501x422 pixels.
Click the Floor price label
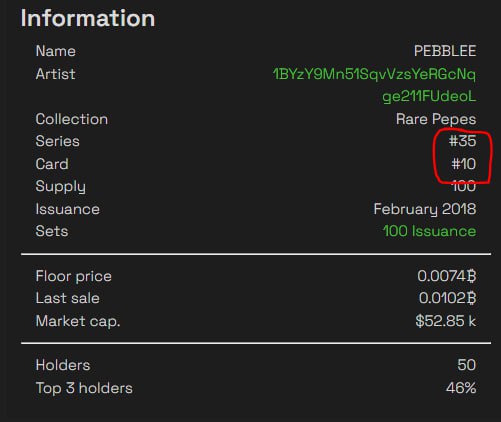click(73, 276)
